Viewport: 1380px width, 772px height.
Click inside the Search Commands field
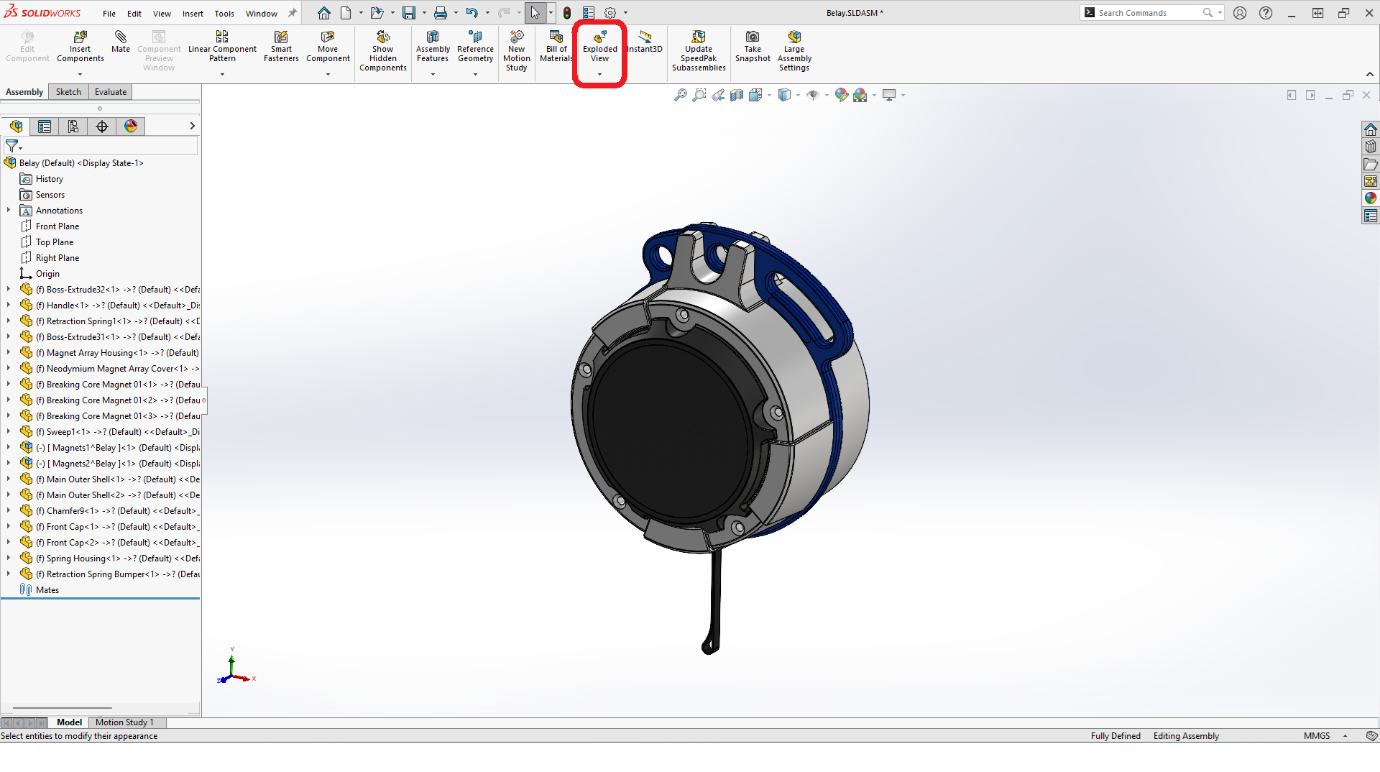pos(1140,12)
